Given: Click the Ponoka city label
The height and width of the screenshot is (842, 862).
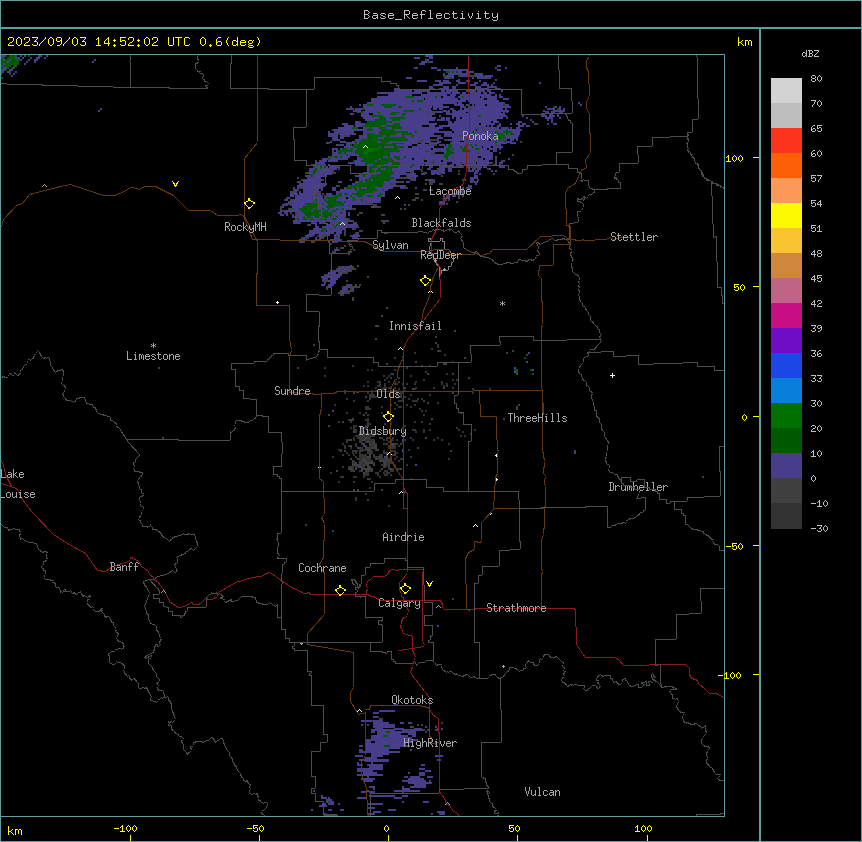Looking at the screenshot, I should 480,136.
